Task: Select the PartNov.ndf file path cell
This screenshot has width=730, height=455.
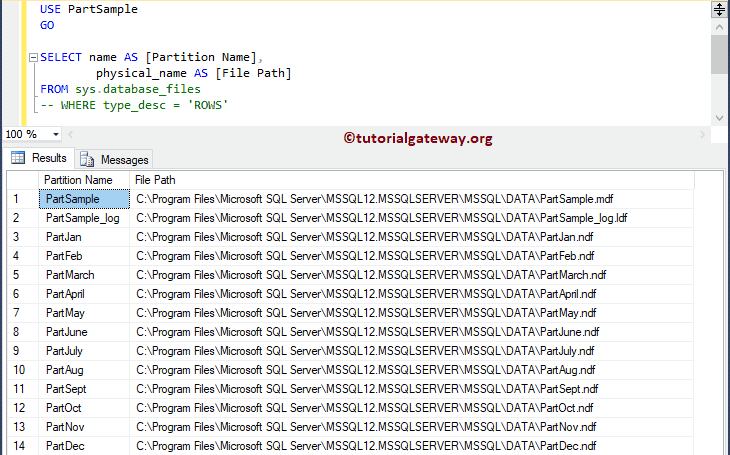Action: pyautogui.click(x=412, y=427)
